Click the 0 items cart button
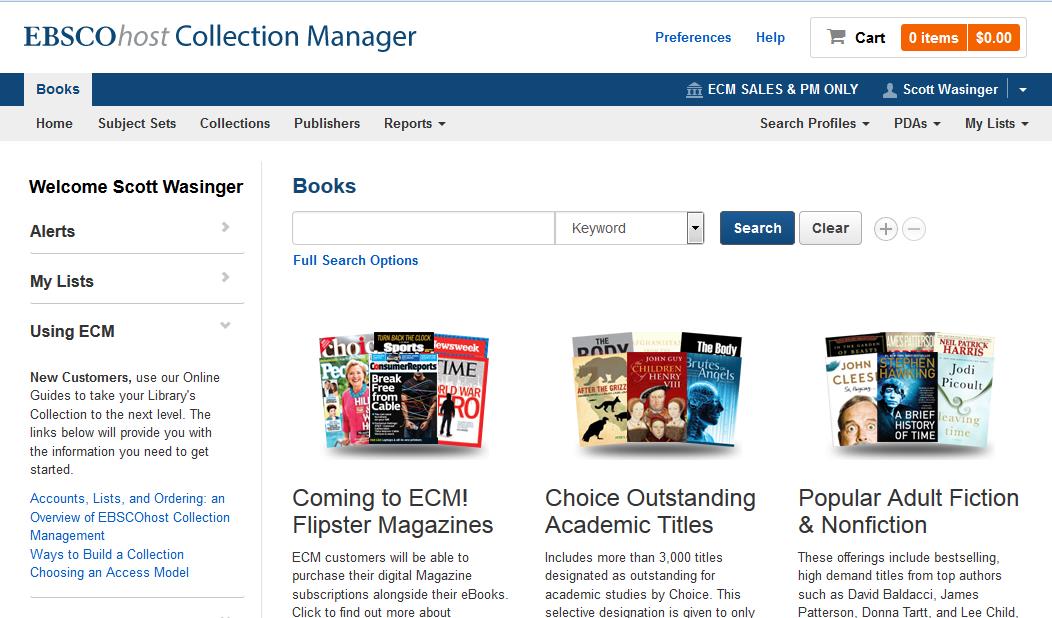 [x=934, y=38]
